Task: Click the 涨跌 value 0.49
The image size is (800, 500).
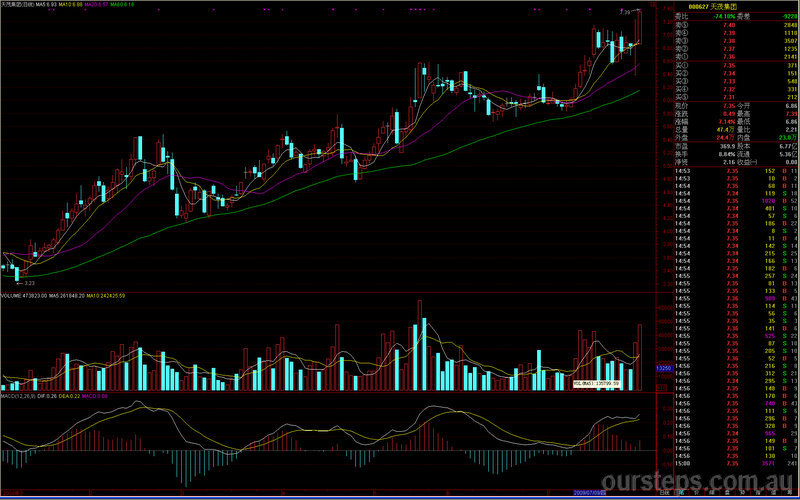Action: 729,114
